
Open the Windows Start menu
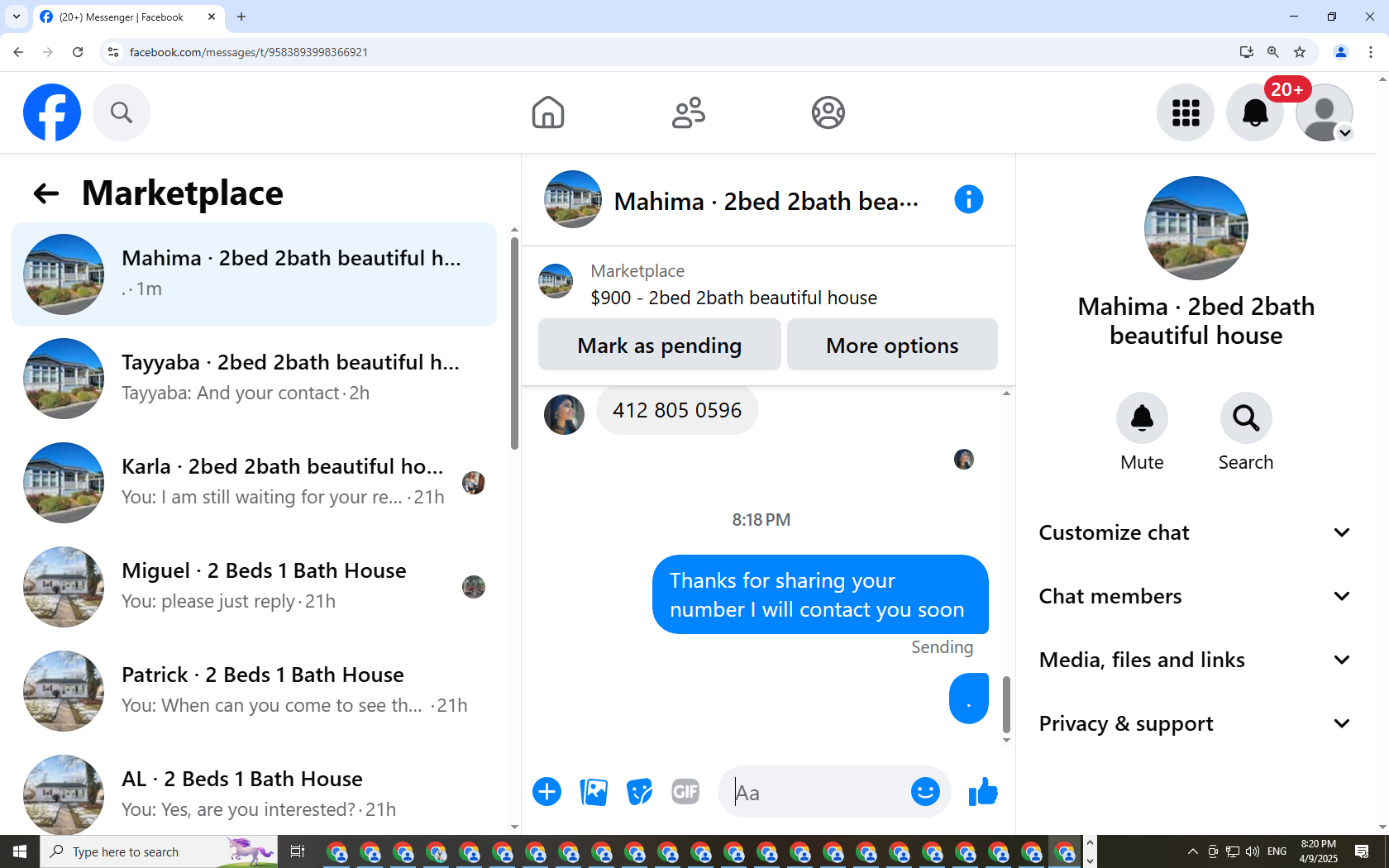(x=20, y=851)
